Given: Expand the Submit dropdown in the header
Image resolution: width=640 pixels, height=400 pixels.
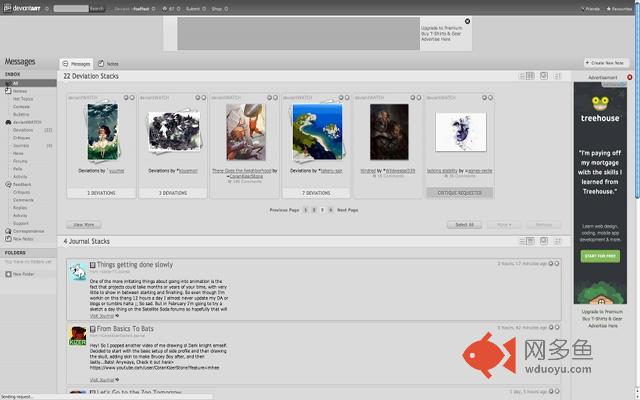Looking at the screenshot, I should click(204, 9).
